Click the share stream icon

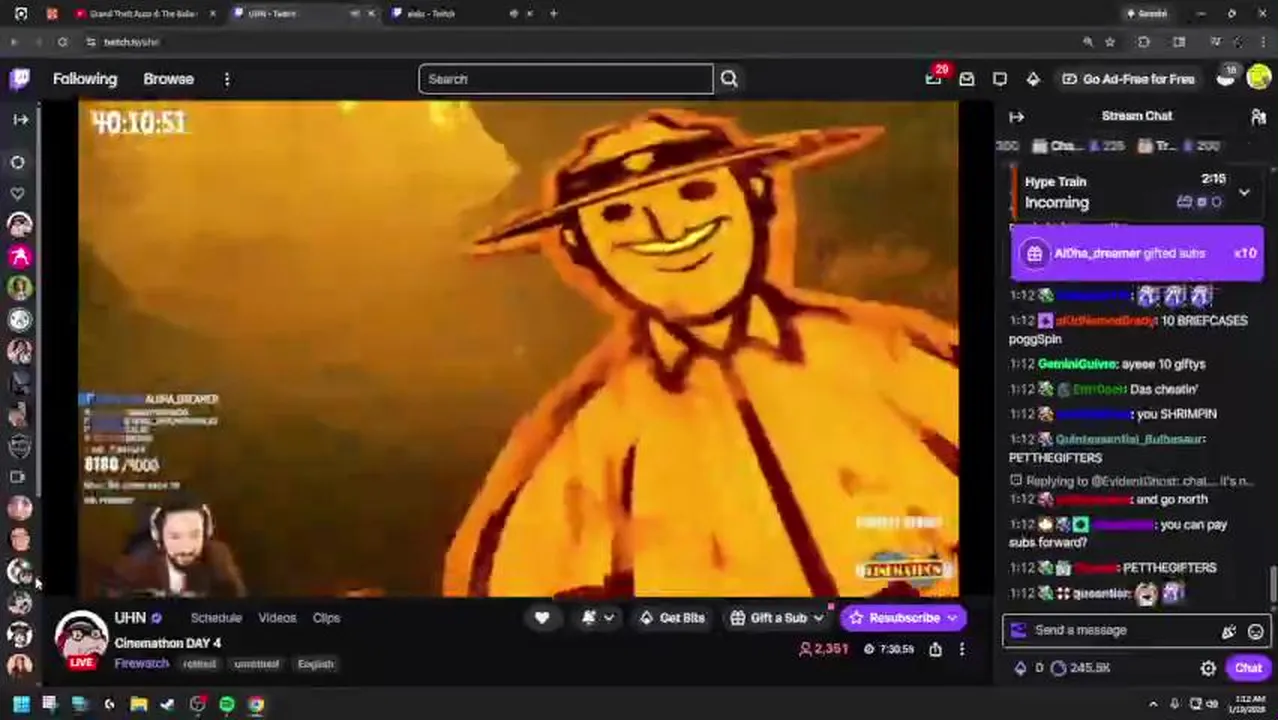(935, 650)
